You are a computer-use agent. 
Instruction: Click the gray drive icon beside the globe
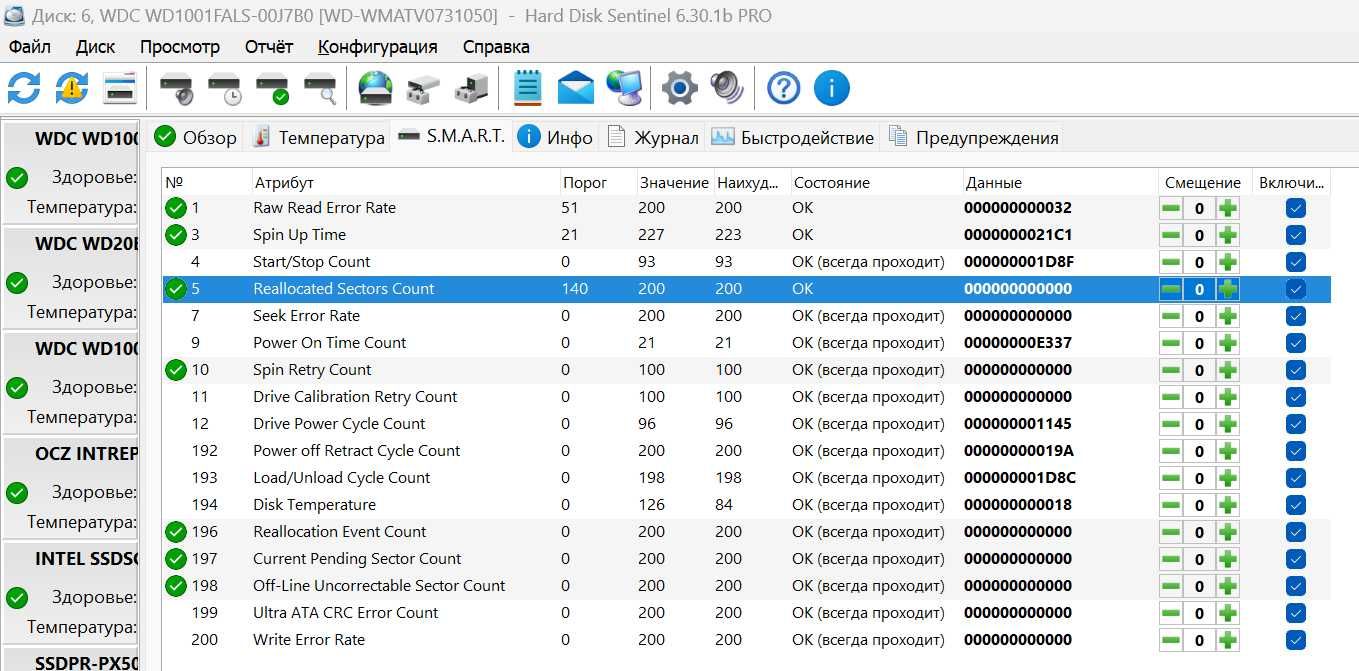coord(423,89)
